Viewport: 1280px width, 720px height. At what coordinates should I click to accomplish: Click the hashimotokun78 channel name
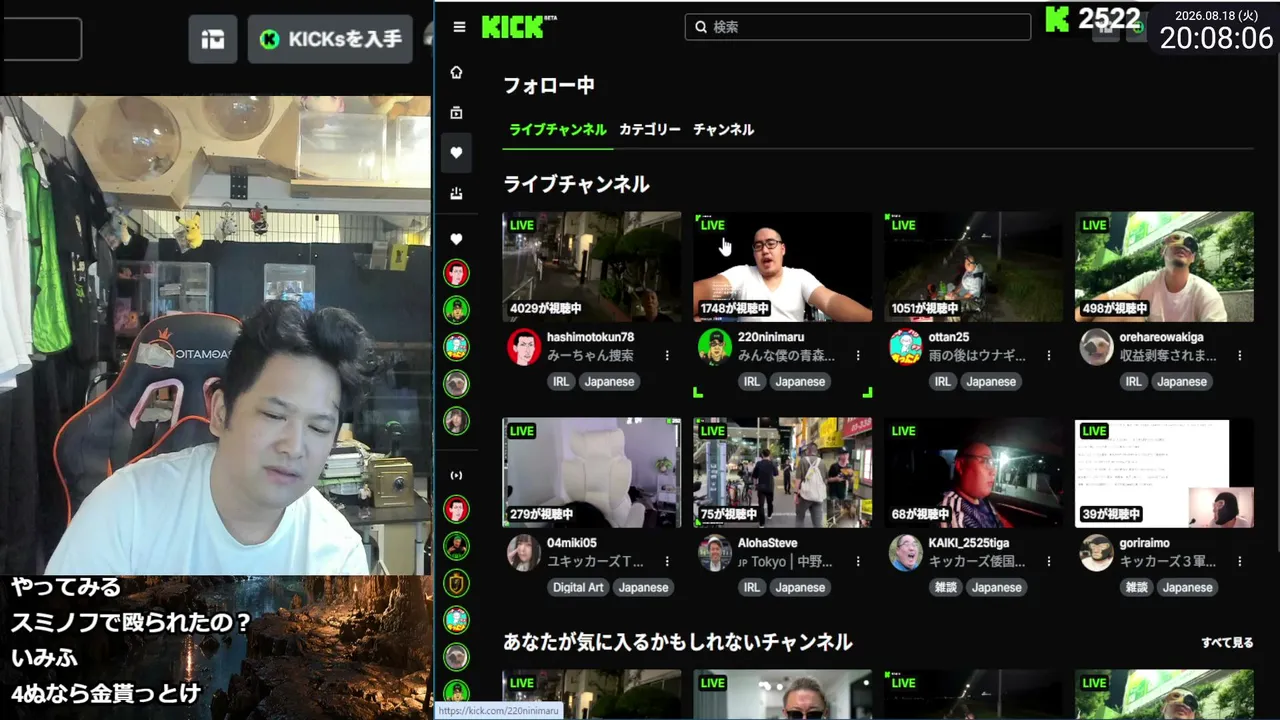click(x=591, y=337)
